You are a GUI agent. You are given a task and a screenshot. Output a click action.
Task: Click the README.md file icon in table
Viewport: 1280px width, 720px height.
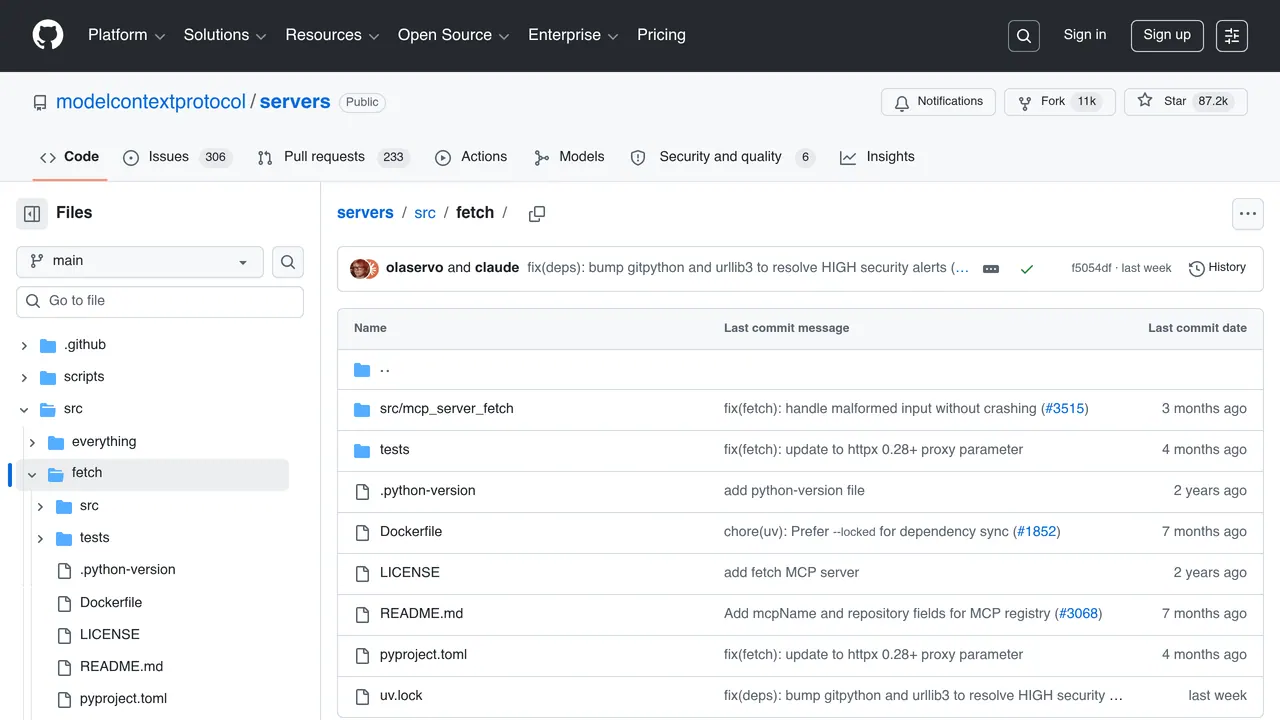[x=362, y=614]
